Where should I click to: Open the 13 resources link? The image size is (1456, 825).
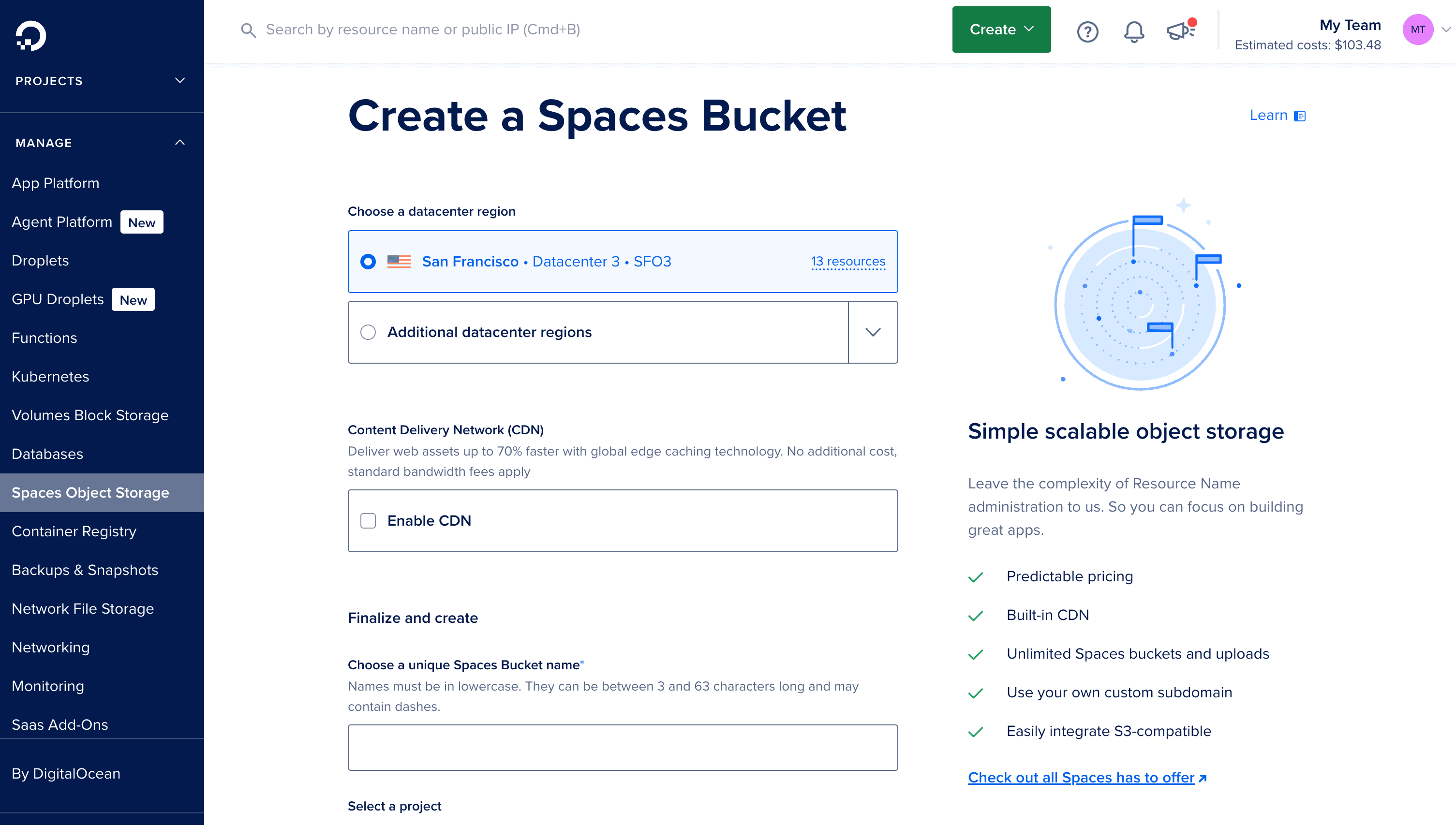847,261
